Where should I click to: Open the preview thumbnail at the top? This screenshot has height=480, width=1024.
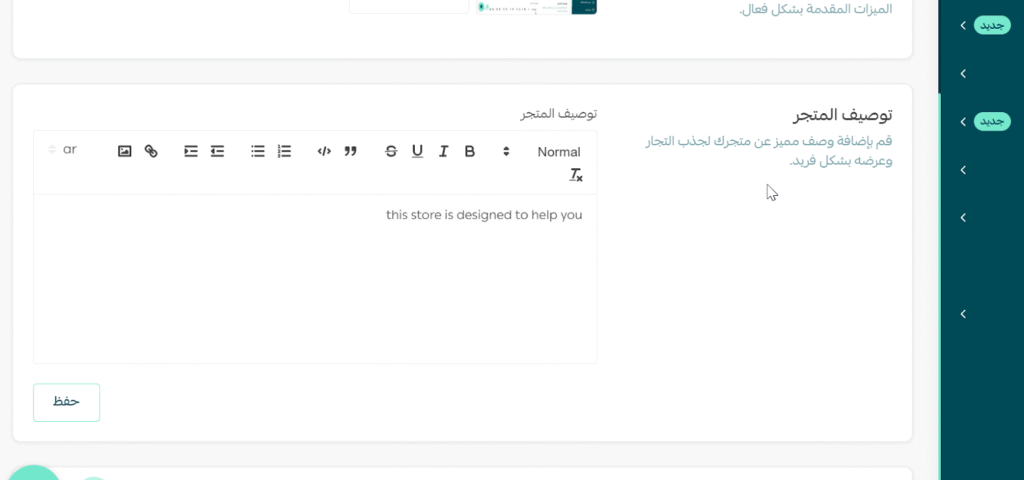click(x=536, y=7)
